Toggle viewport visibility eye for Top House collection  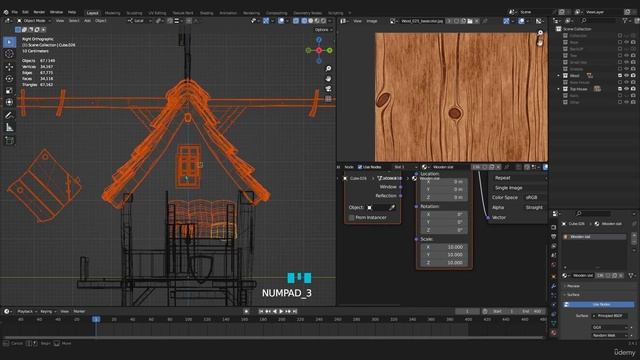point(627,89)
